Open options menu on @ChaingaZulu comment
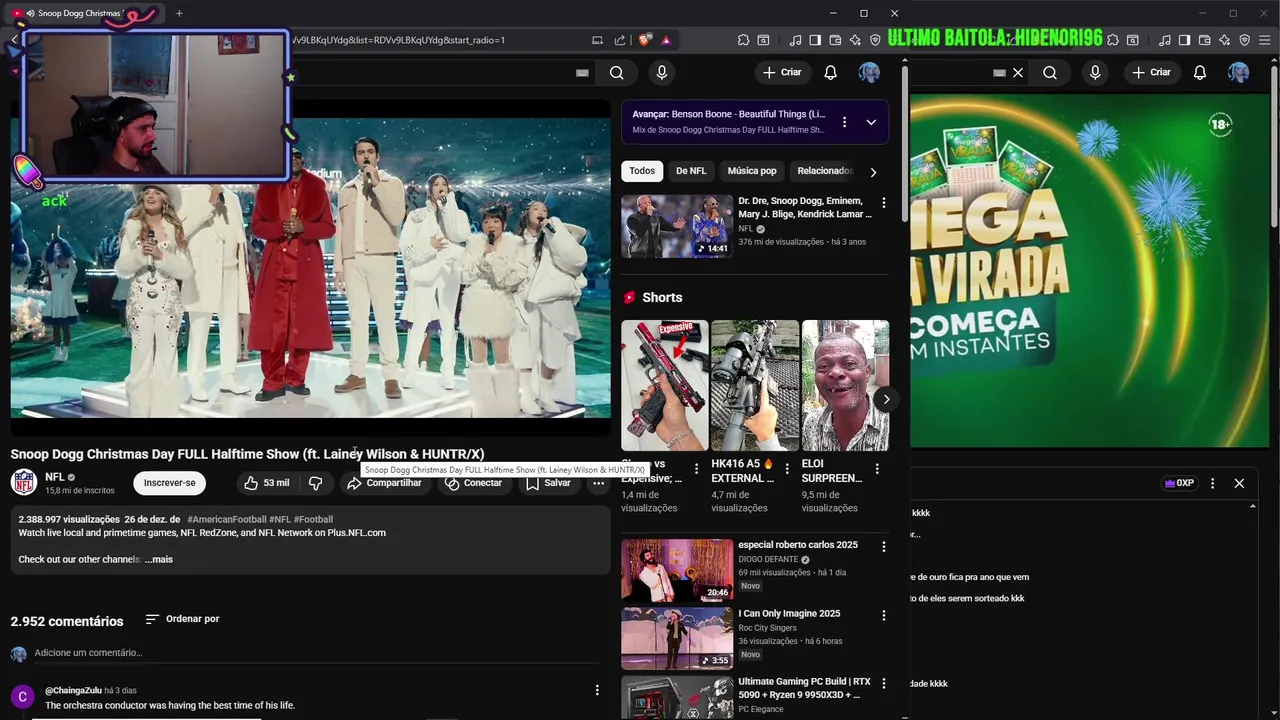Viewport: 1280px width, 720px height. coord(597,690)
